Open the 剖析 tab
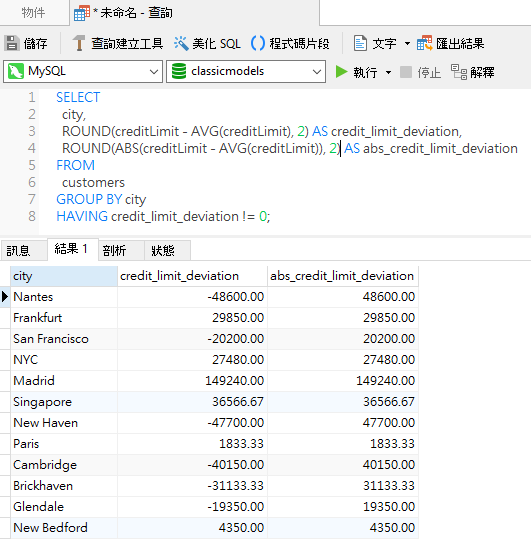 (x=121, y=250)
